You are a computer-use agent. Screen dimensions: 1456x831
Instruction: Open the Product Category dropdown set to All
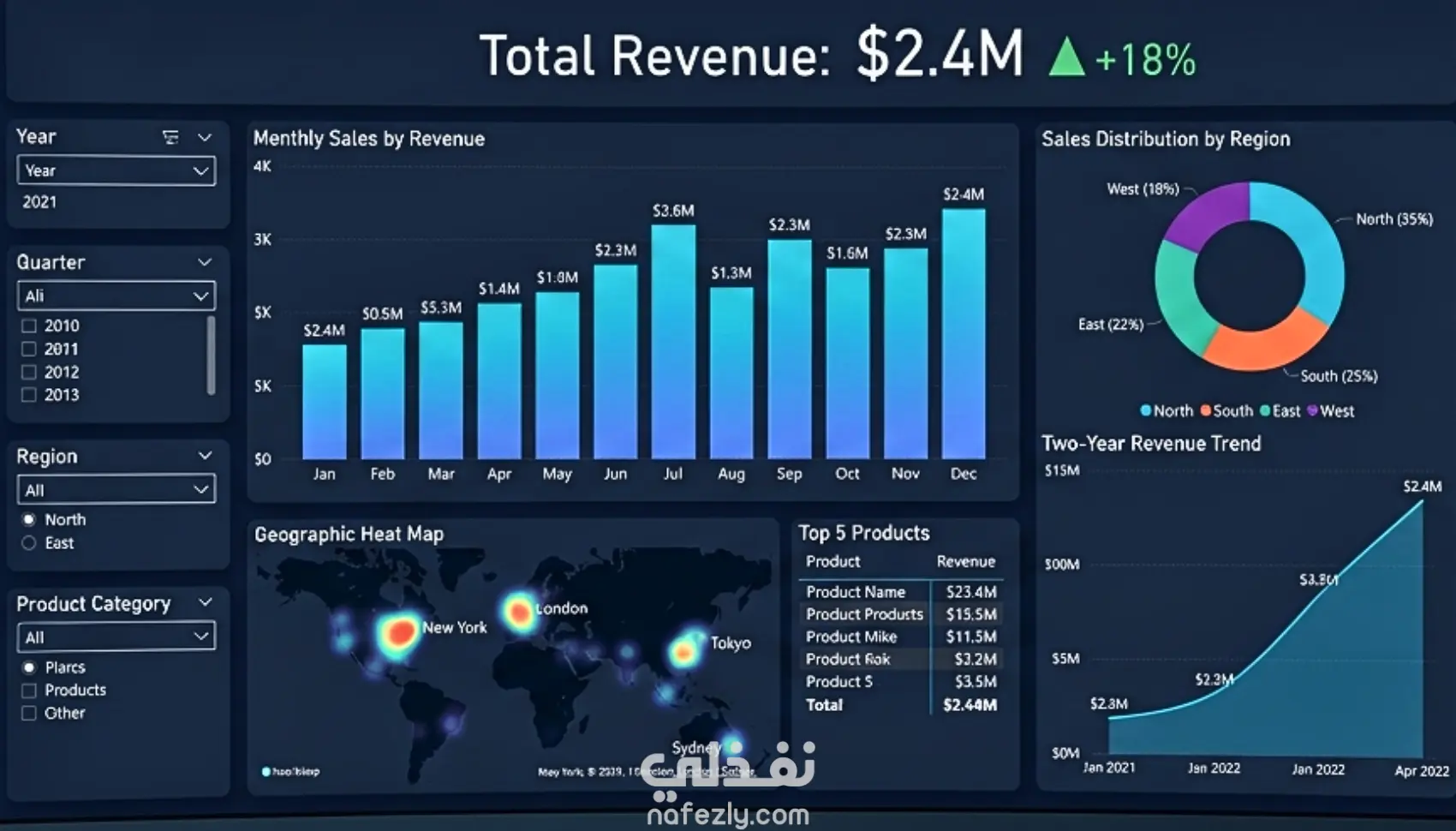[116, 637]
